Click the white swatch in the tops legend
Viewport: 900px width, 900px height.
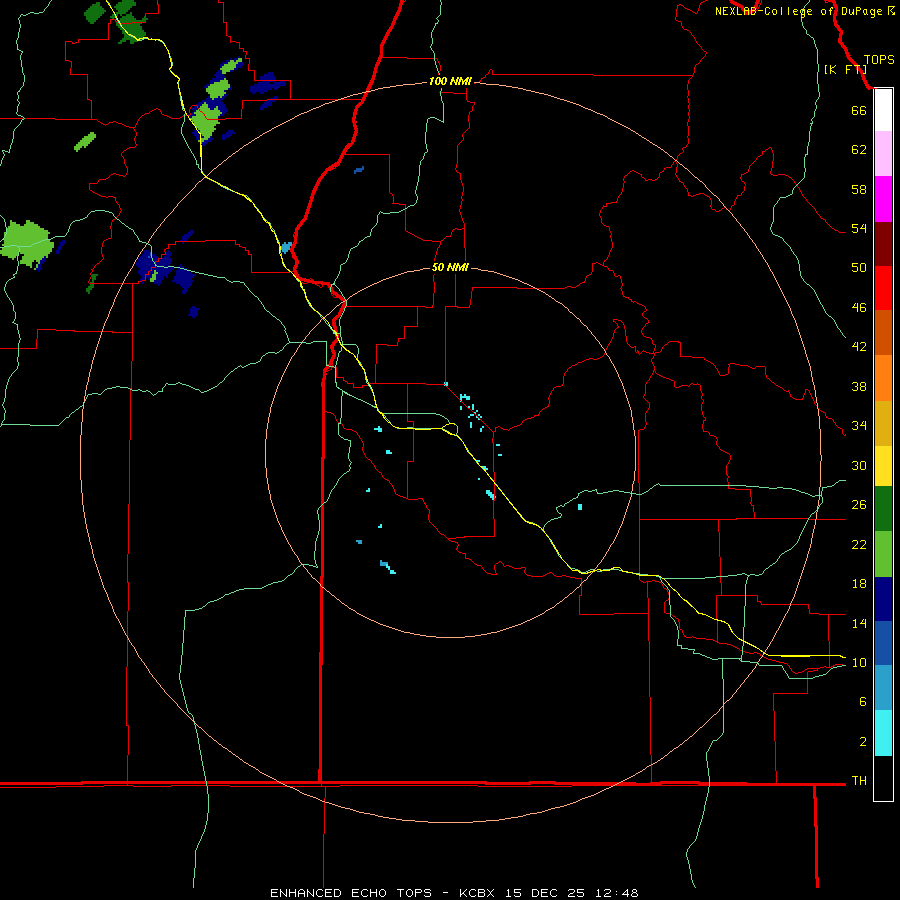tap(883, 110)
